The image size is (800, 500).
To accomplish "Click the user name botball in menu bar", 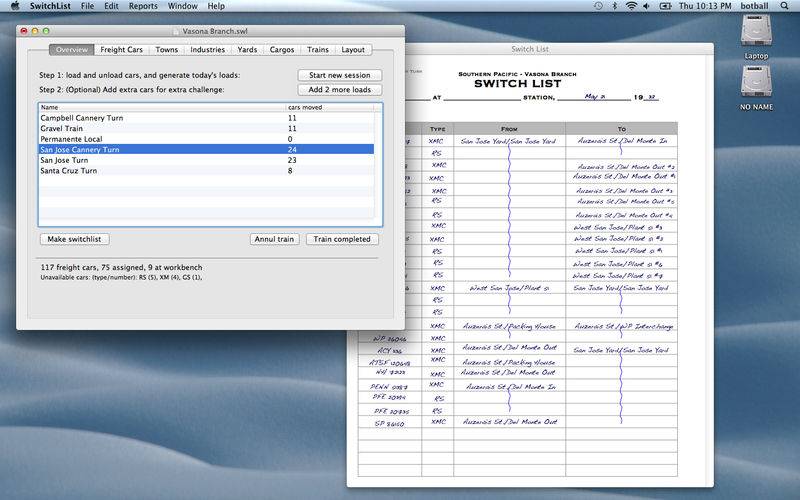I will pos(754,6).
